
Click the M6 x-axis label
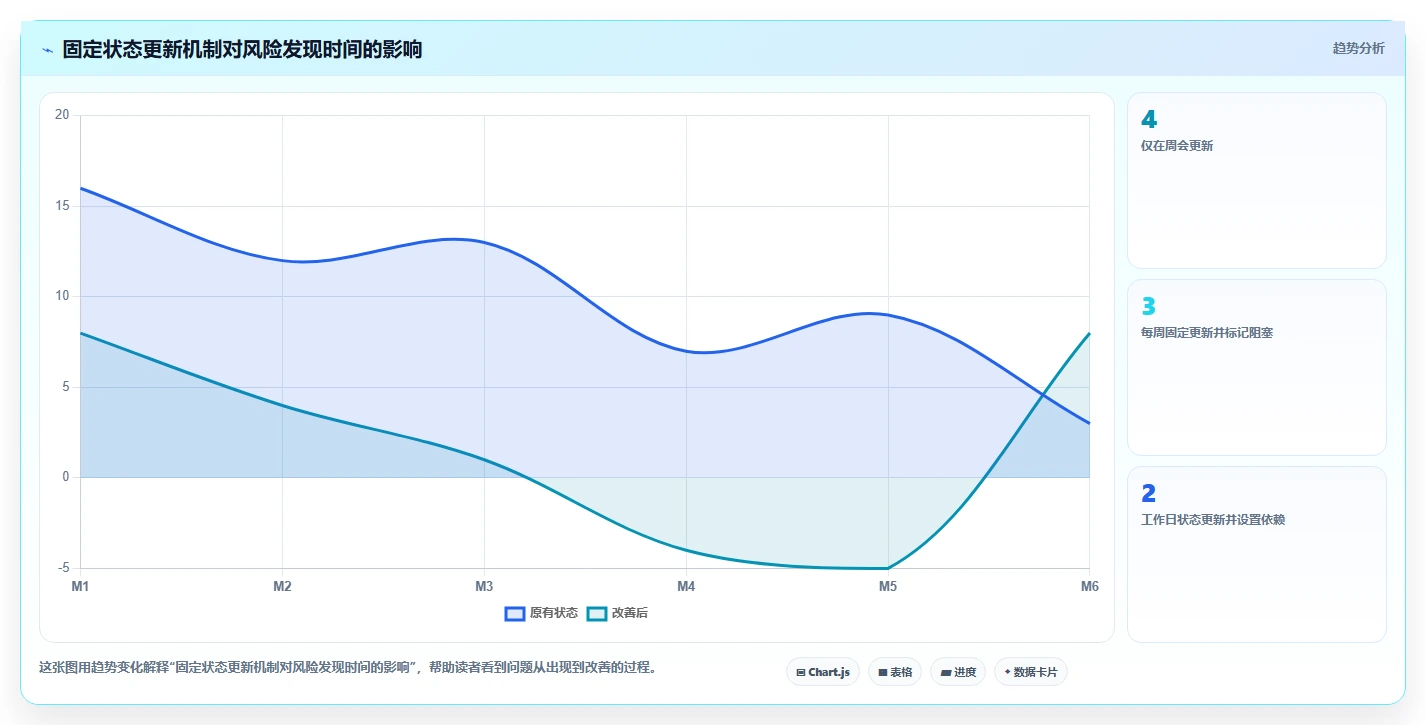1090,586
